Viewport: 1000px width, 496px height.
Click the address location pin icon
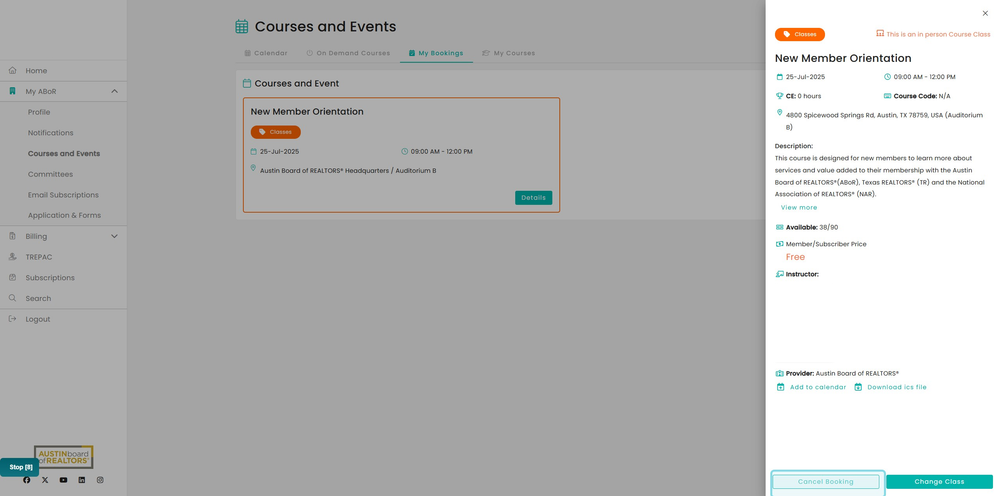tap(779, 113)
